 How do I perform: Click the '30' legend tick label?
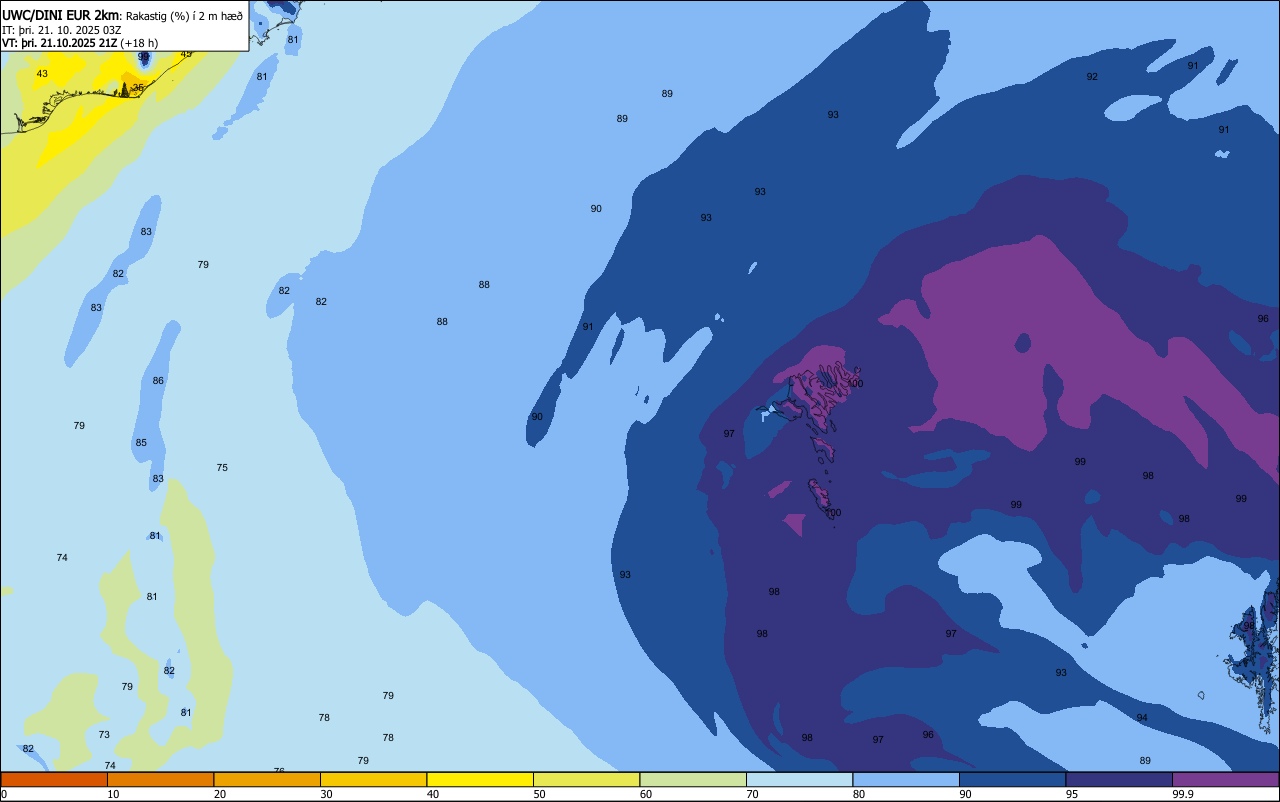(326, 794)
